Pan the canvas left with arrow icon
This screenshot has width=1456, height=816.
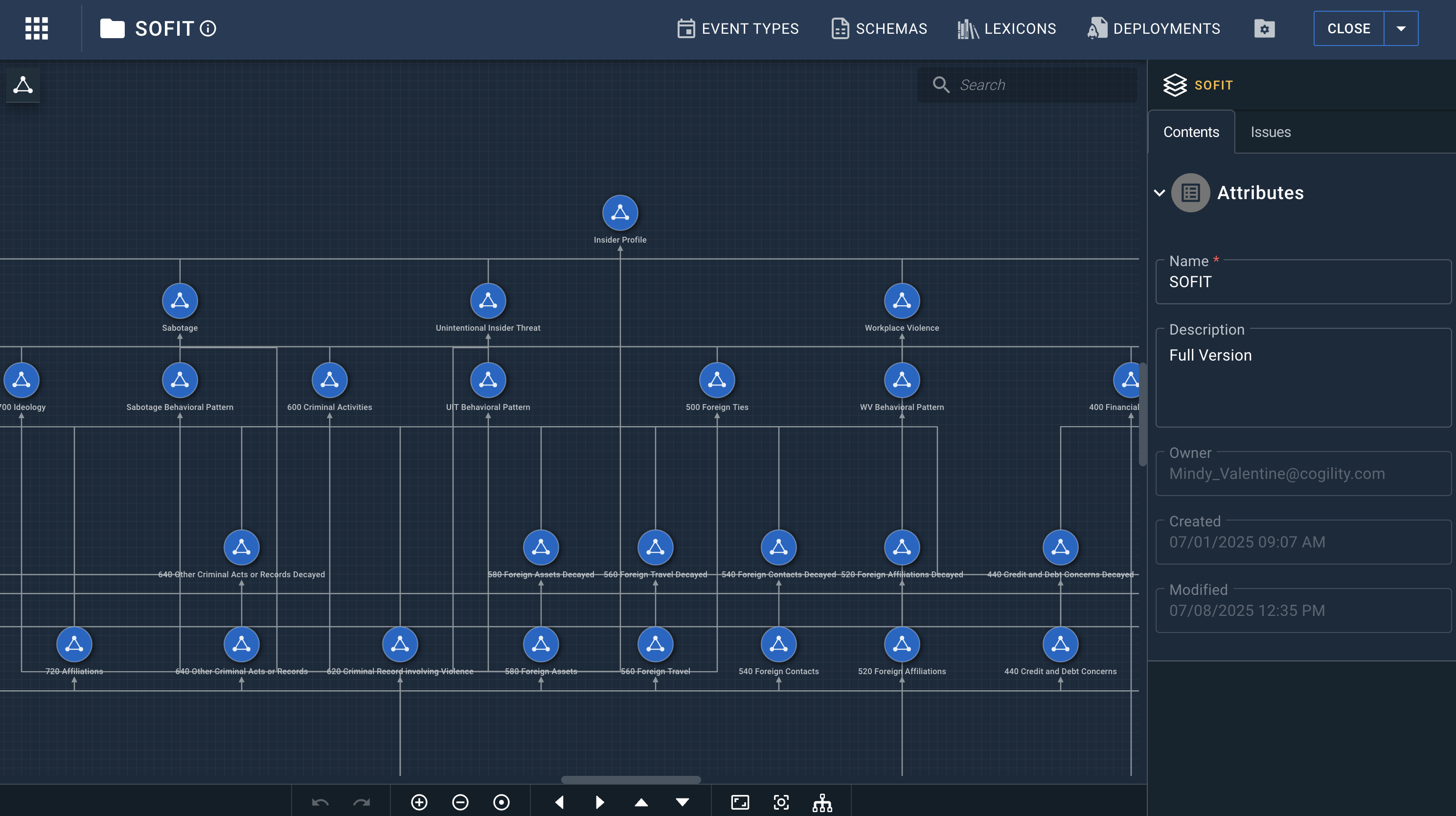(x=559, y=802)
